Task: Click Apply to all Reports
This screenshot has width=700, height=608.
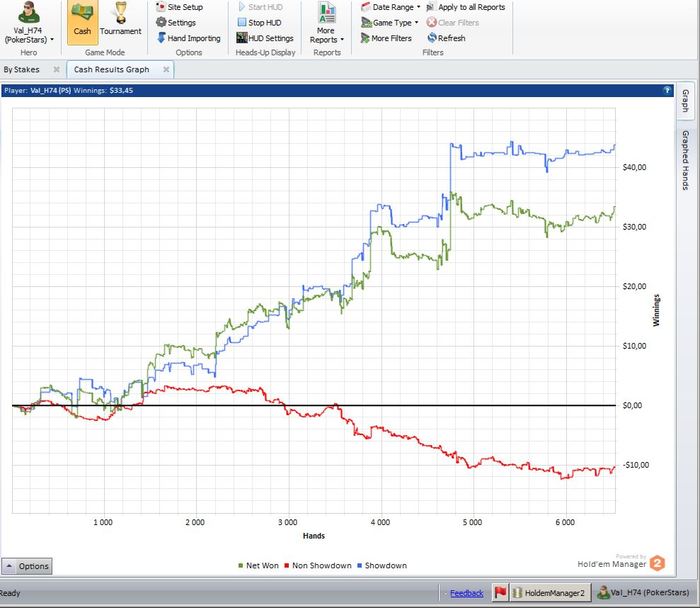Action: (x=466, y=7)
